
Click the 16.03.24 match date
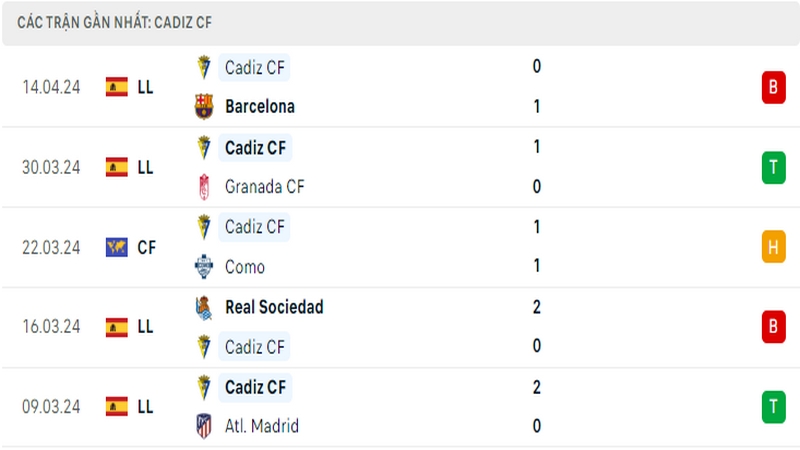click(51, 327)
